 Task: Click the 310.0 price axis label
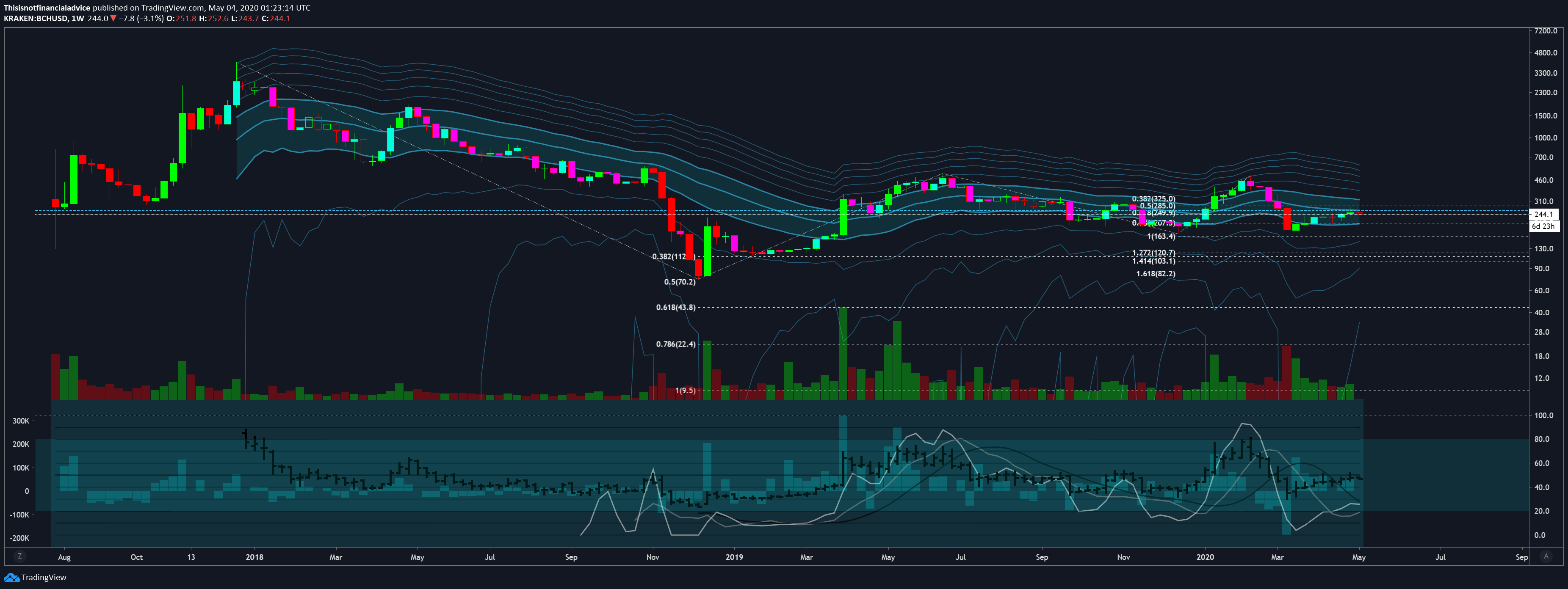tap(1544, 201)
